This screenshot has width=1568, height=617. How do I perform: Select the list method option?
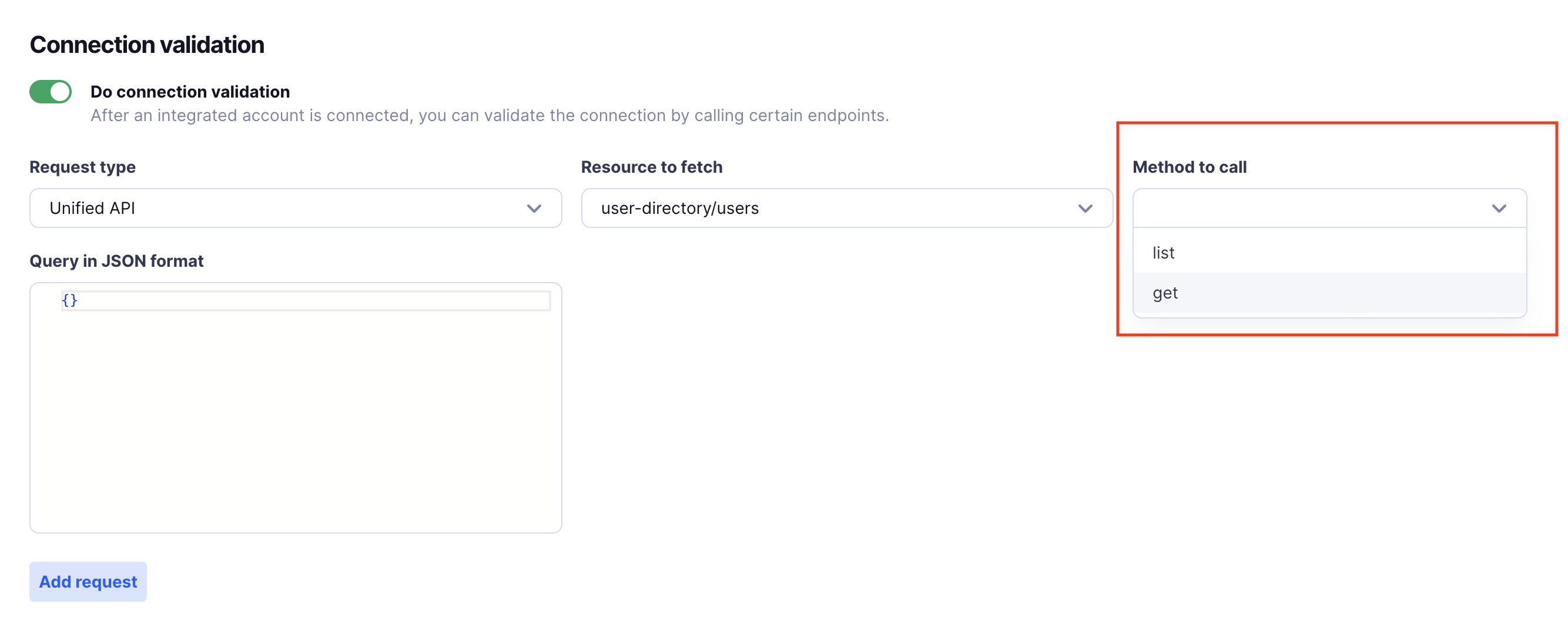click(1329, 253)
